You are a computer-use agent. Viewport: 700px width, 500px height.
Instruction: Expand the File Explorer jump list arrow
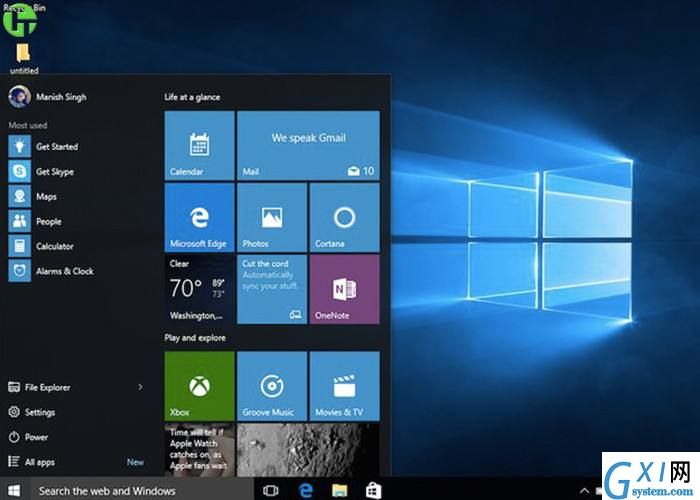coord(140,387)
